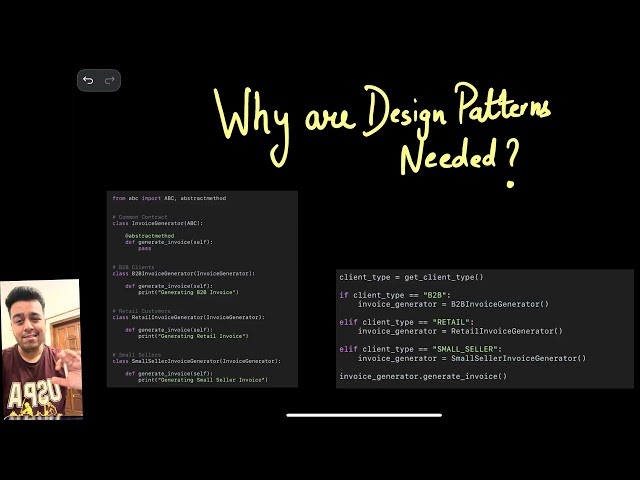Click '# B2B Clients' comment
640x480 pixels.
(x=133, y=267)
